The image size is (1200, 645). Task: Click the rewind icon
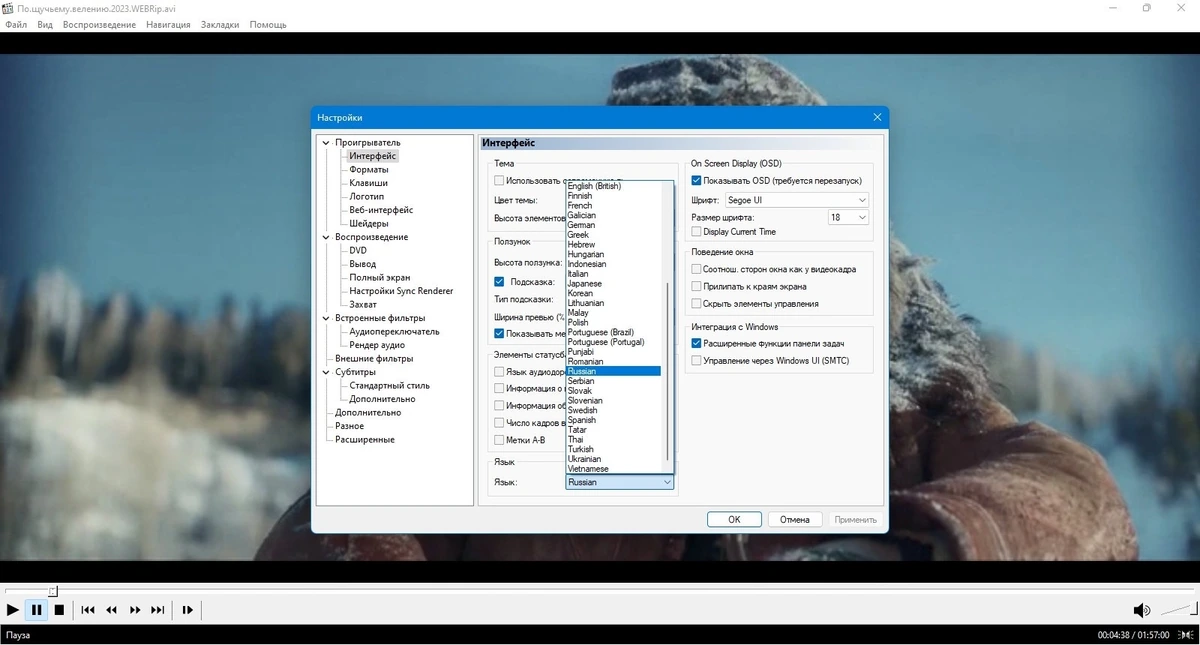112,610
